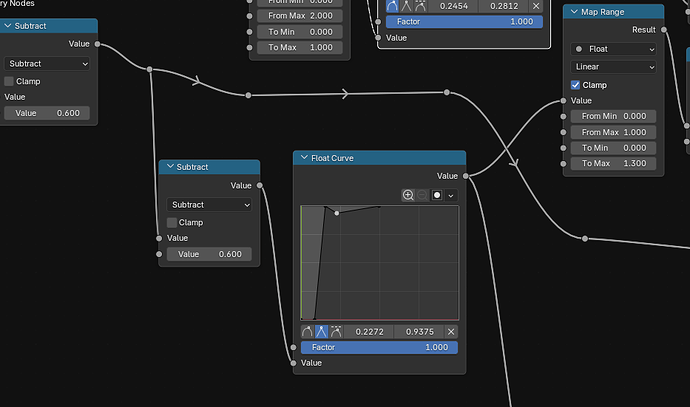This screenshot has width=690, height=407.
Task: Edit To Min field above To Max 1.000
Action: [300, 32]
